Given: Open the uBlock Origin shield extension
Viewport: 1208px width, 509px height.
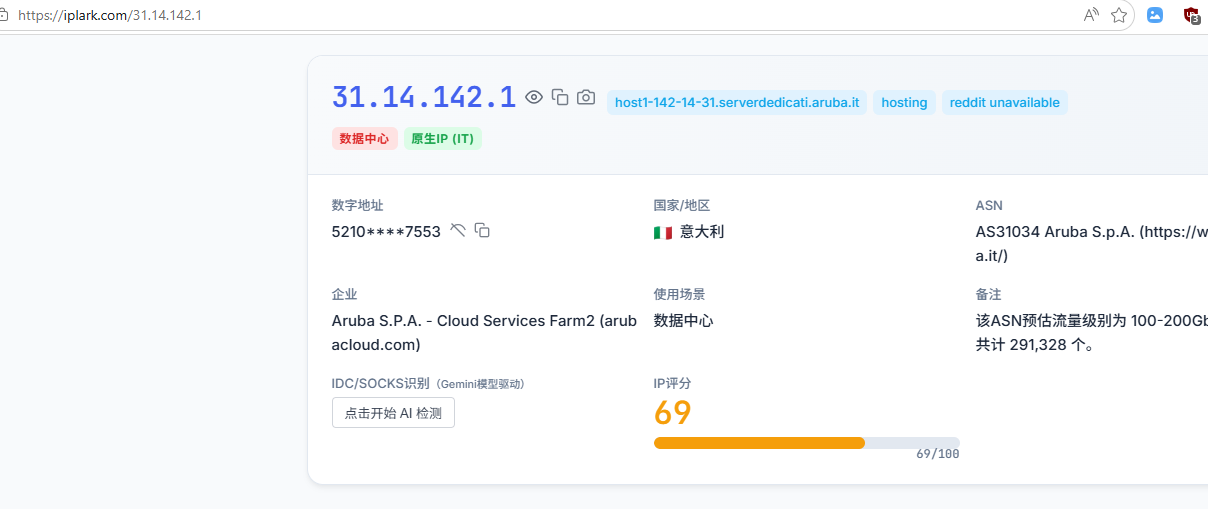Looking at the screenshot, I should pos(1191,15).
